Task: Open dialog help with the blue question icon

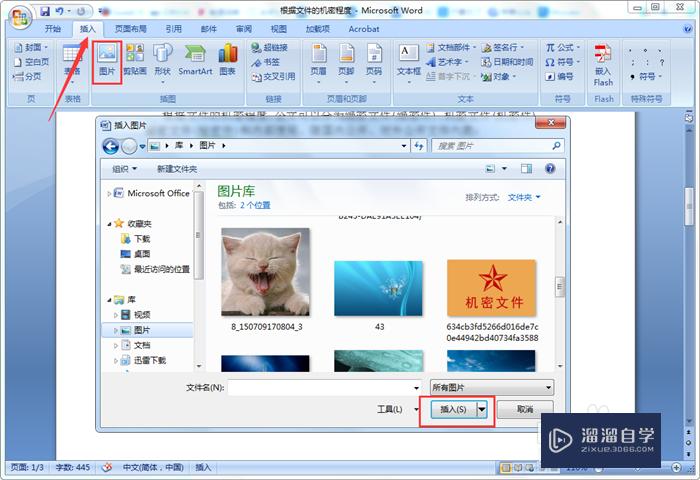Action: pos(550,168)
